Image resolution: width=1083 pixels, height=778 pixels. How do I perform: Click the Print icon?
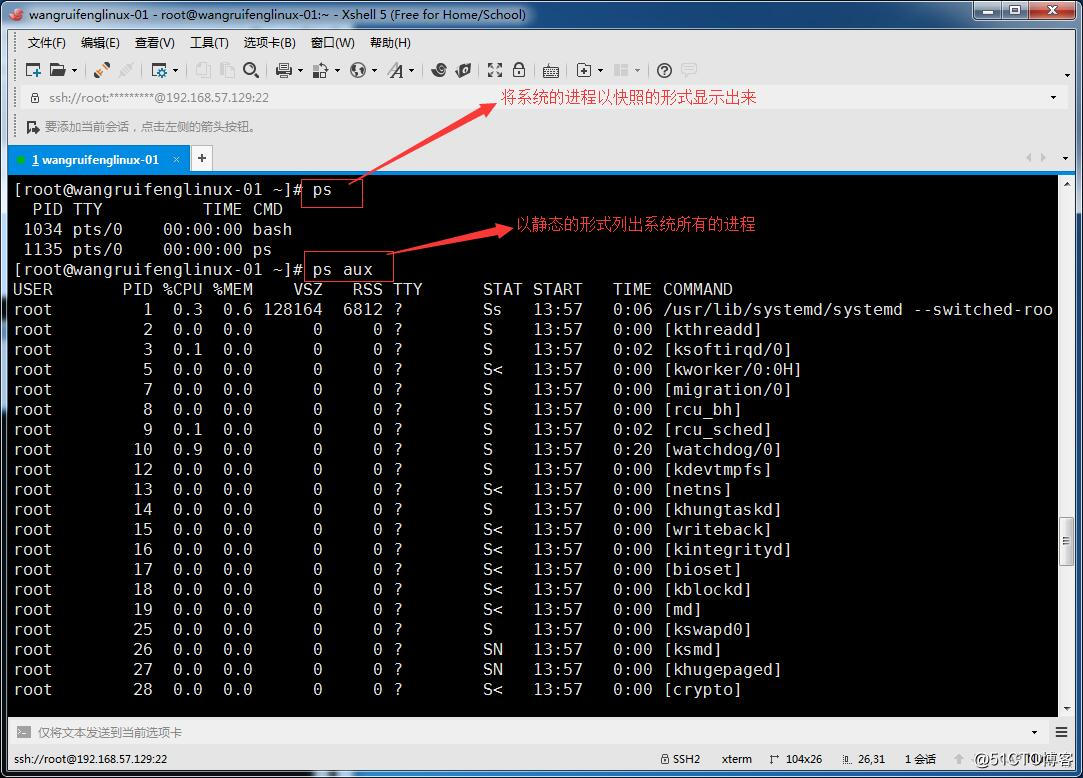coord(283,70)
